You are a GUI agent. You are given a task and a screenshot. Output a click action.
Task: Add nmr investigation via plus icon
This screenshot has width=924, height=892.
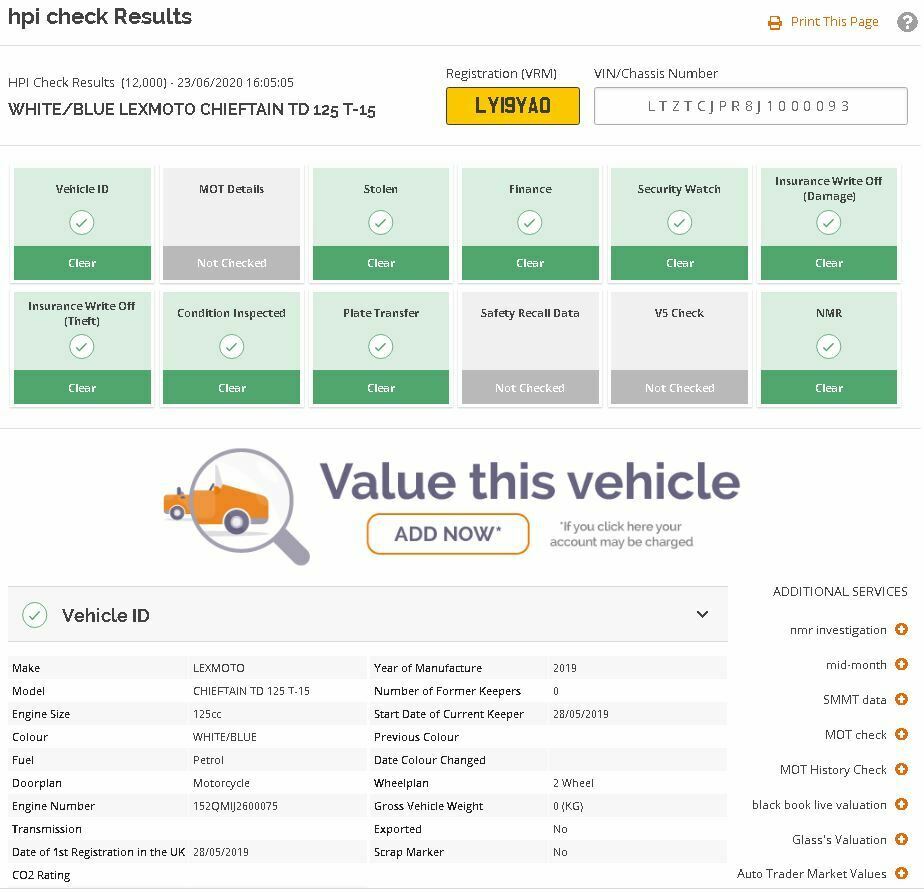tap(901, 629)
